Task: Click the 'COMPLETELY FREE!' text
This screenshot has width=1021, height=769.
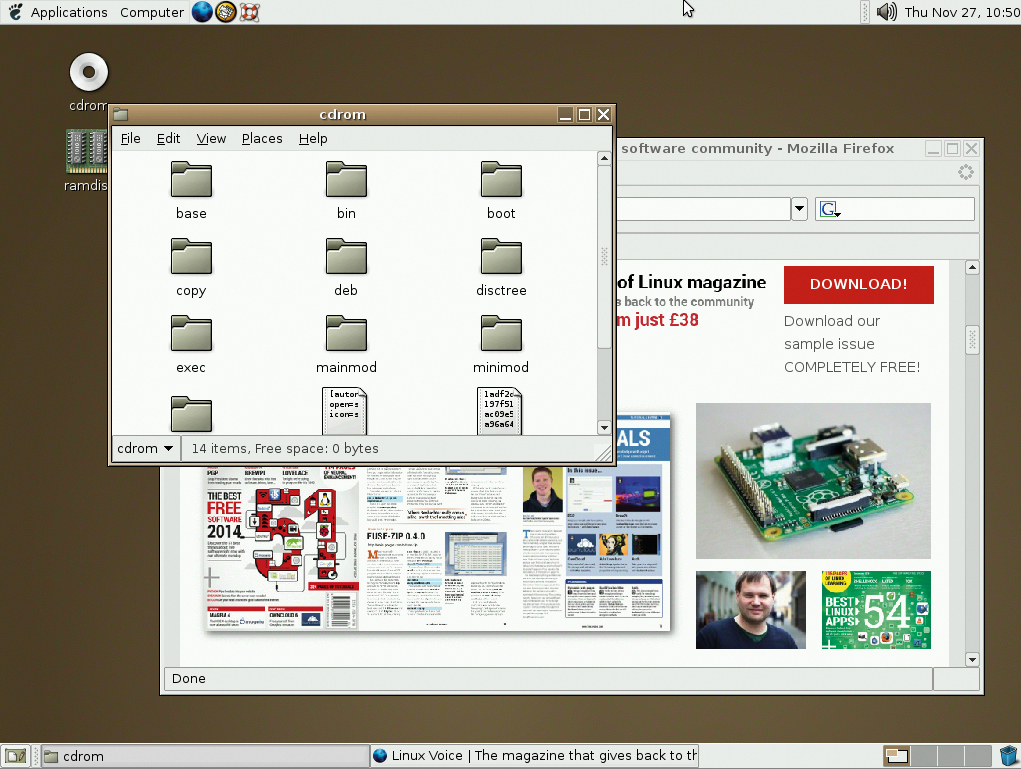Action: tap(852, 367)
